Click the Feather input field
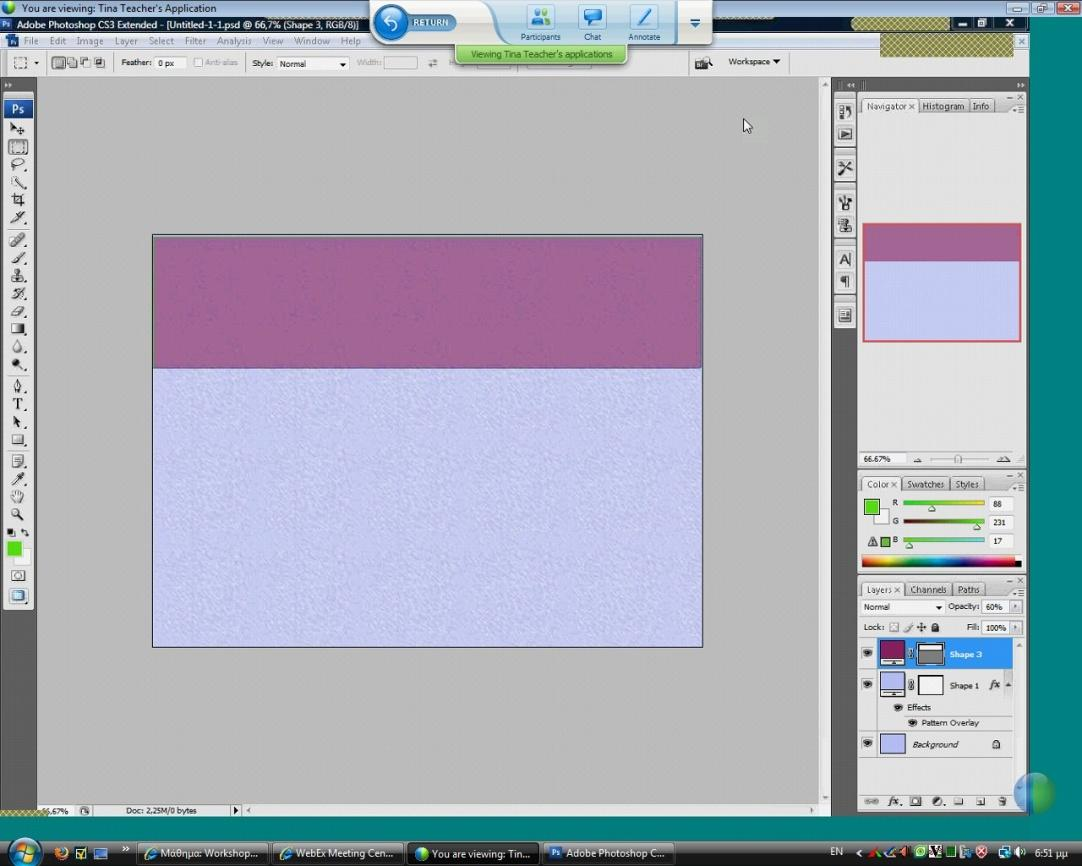This screenshot has height=866, width=1082. pyautogui.click(x=170, y=63)
